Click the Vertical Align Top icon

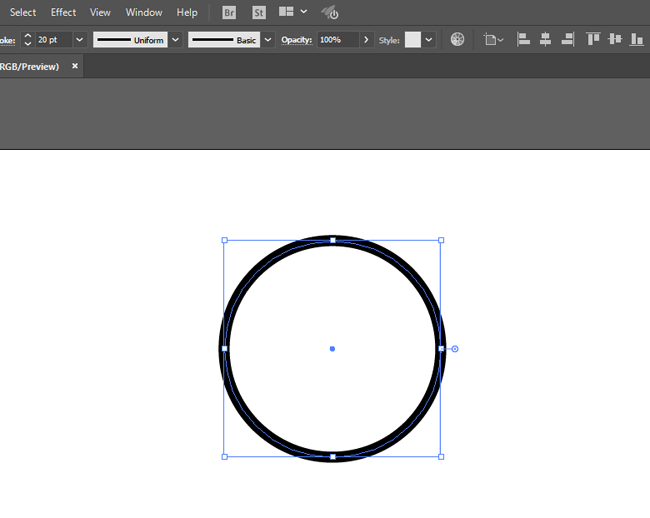coord(593,40)
